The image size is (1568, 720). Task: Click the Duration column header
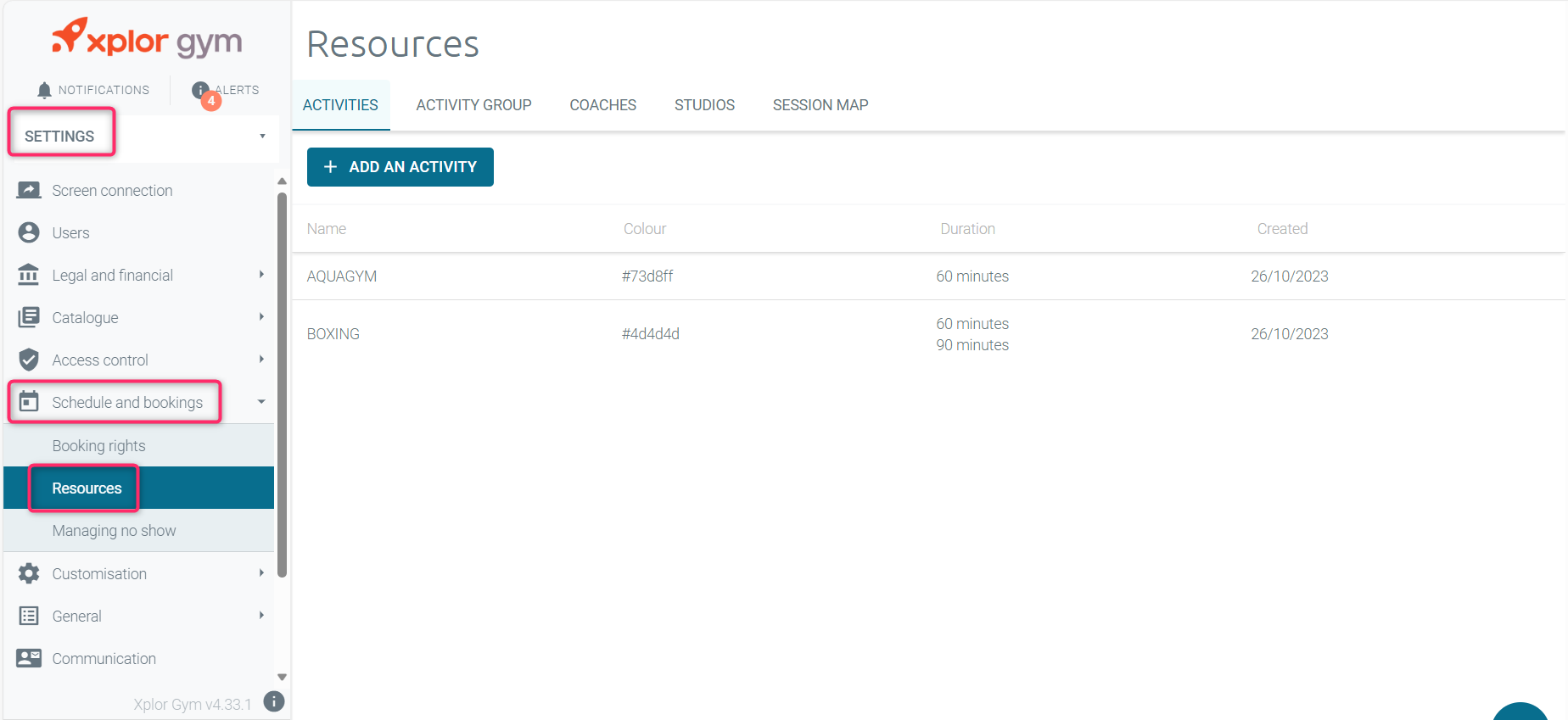(968, 228)
